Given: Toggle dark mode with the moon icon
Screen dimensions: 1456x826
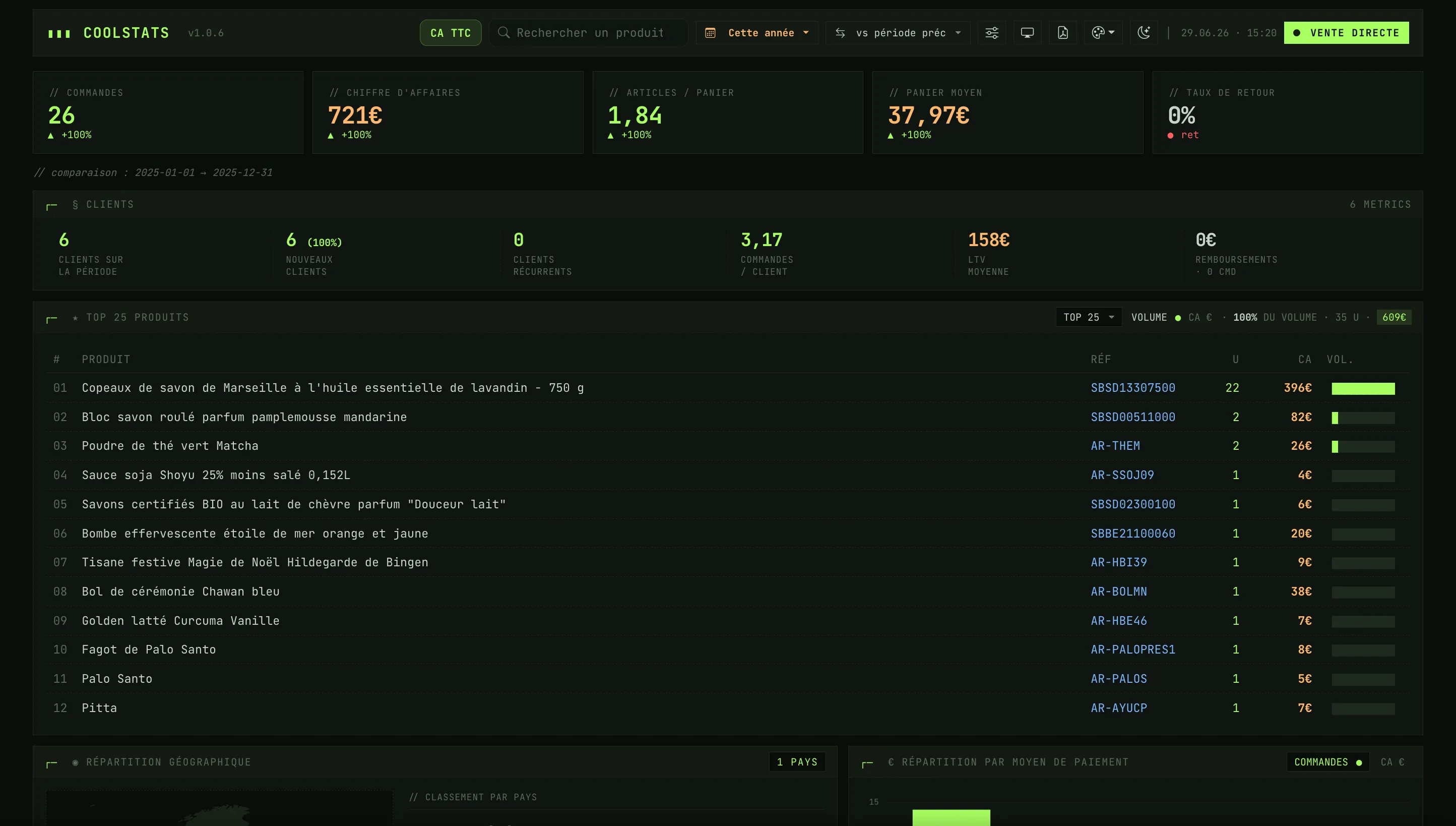Looking at the screenshot, I should pyautogui.click(x=1144, y=33).
